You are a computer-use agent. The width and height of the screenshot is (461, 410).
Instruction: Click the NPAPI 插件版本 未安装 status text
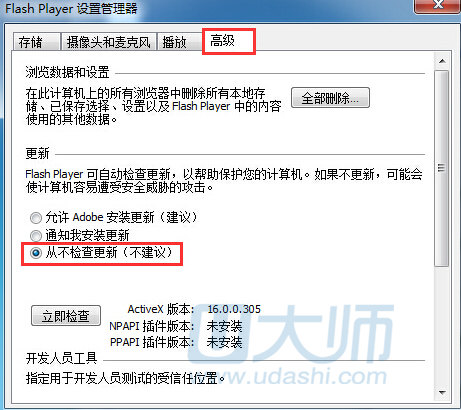point(224,326)
